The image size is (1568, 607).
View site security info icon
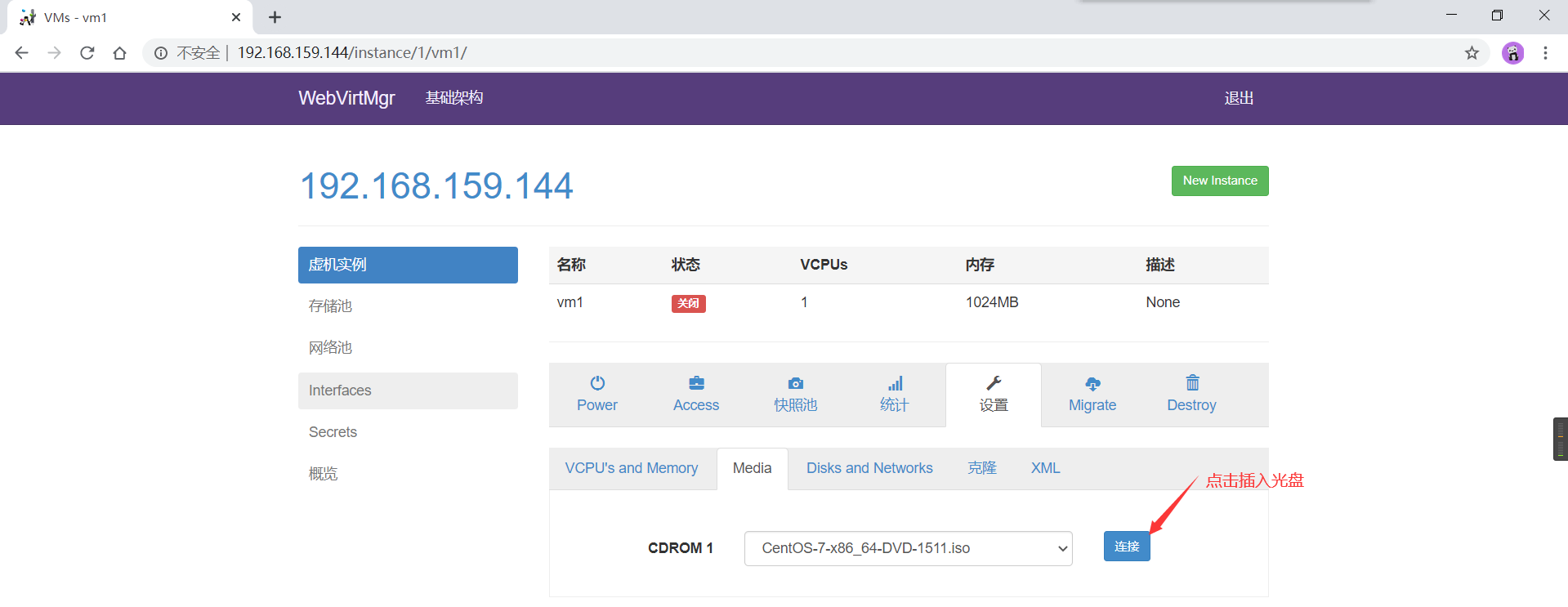tap(161, 53)
